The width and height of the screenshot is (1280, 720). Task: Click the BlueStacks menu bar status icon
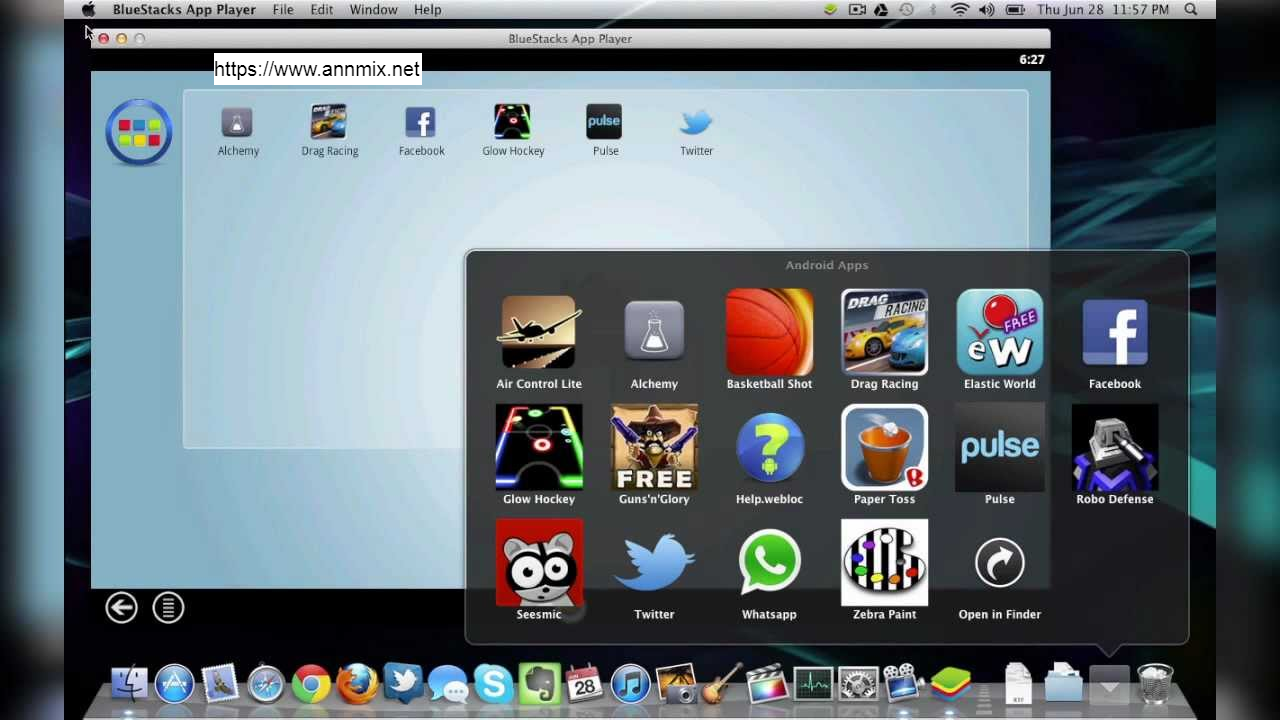click(830, 9)
